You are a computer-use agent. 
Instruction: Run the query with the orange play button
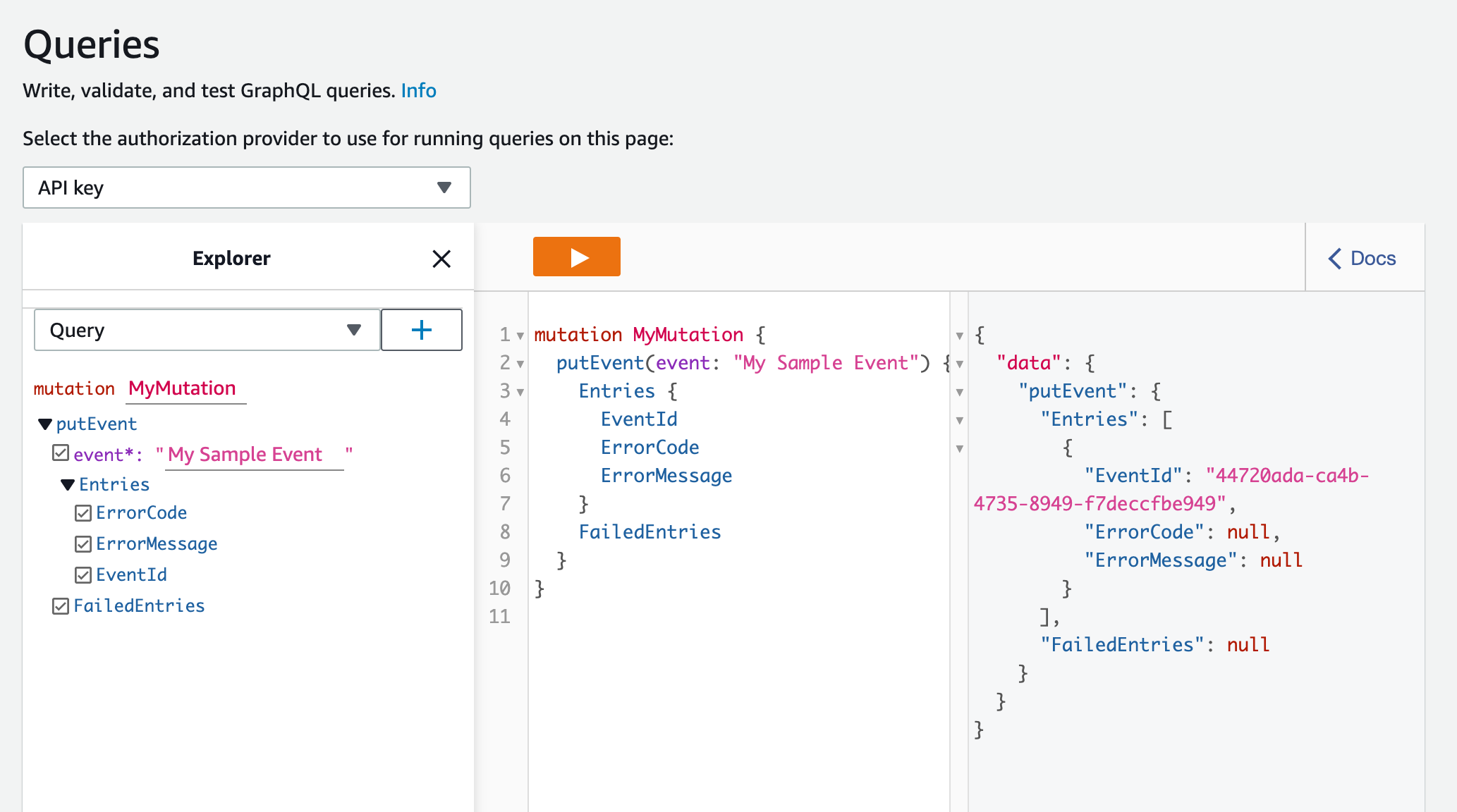[x=576, y=257]
